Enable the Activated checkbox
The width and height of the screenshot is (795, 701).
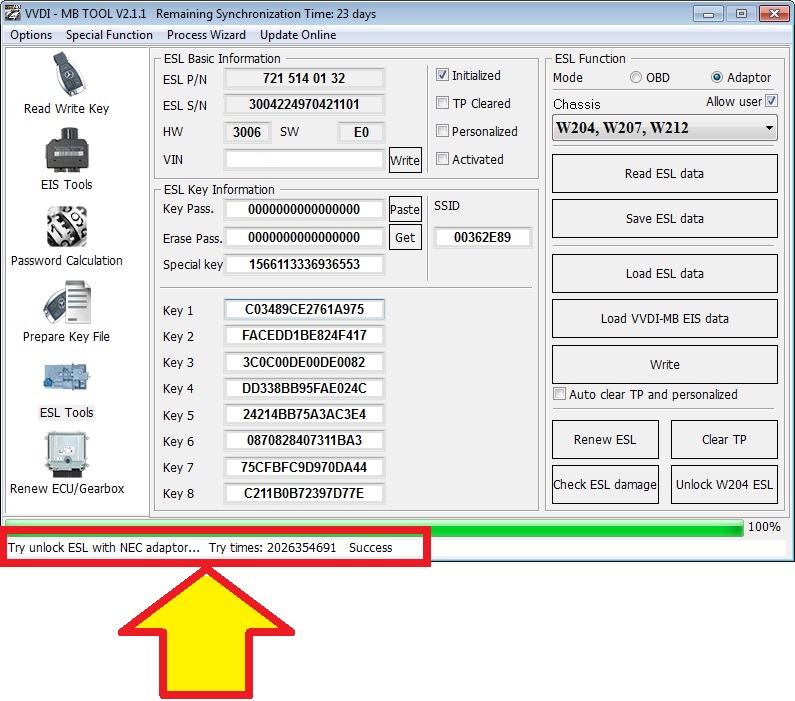click(442, 159)
